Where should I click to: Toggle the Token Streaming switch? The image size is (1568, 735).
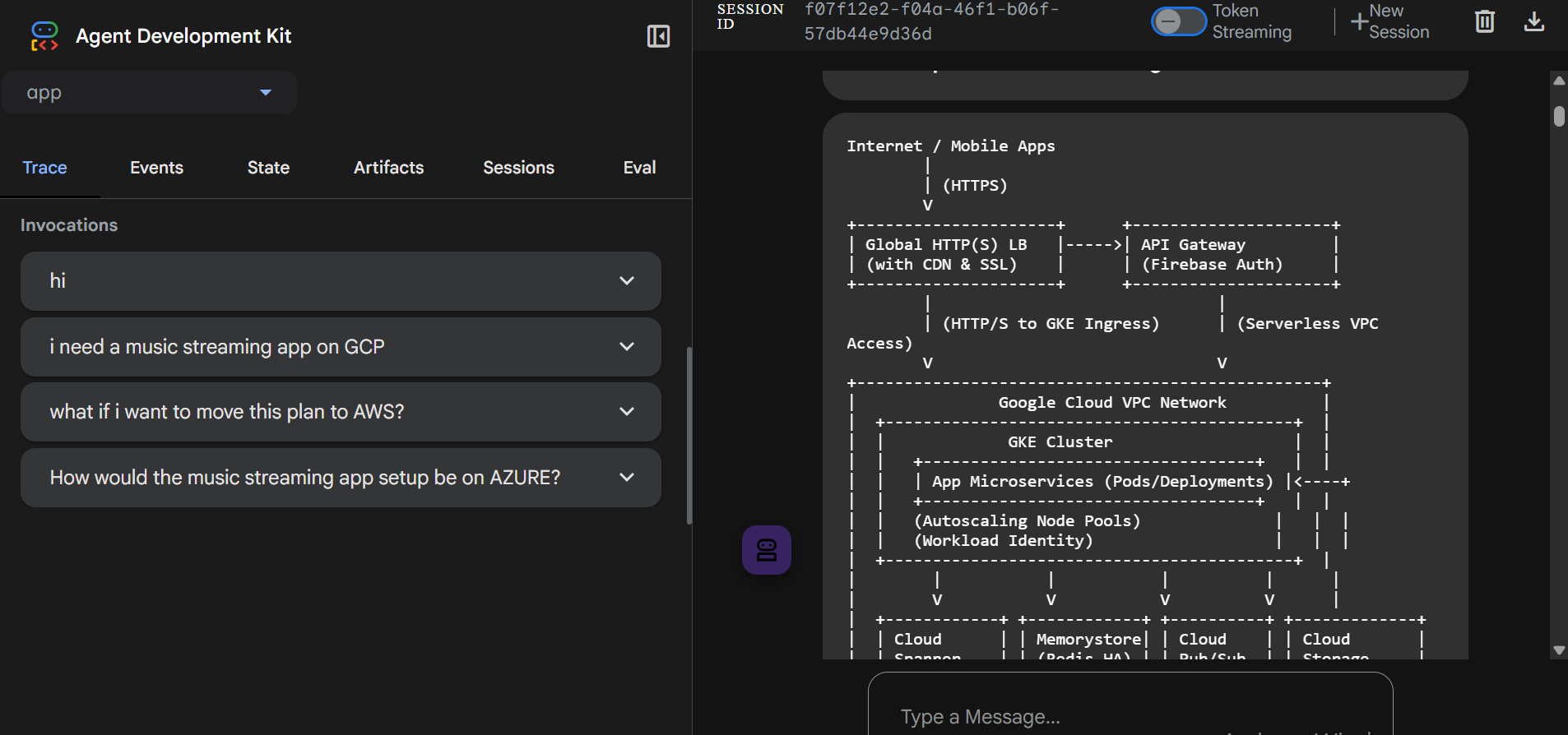(1178, 21)
